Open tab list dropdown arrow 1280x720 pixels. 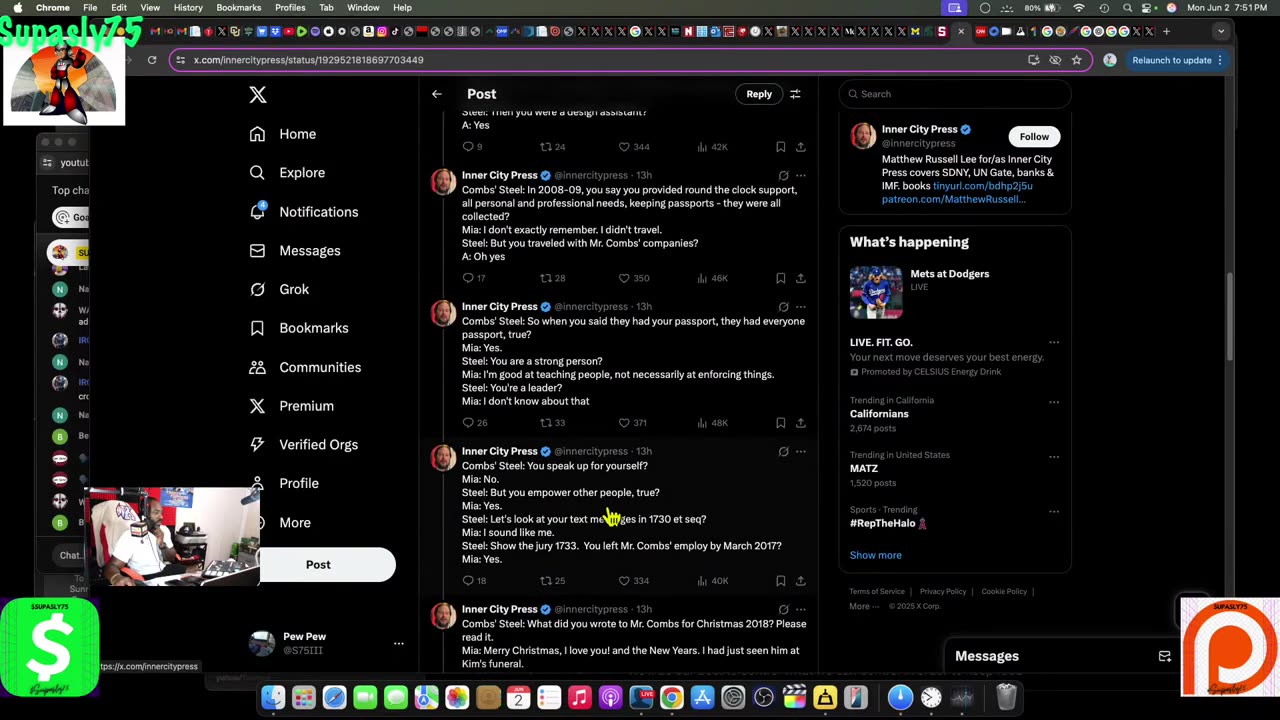1220,31
